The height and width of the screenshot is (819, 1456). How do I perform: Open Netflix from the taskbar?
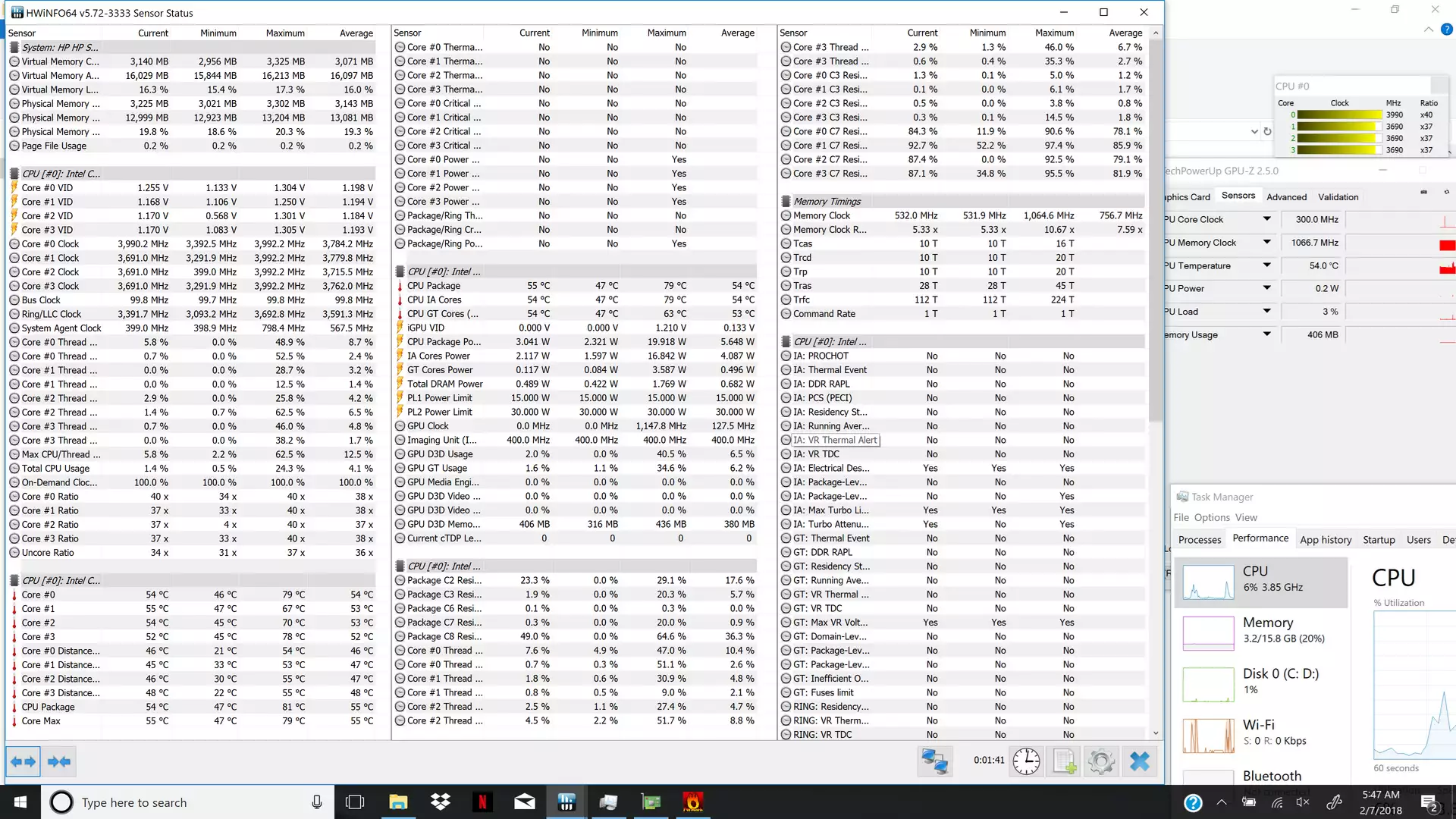coord(482,802)
